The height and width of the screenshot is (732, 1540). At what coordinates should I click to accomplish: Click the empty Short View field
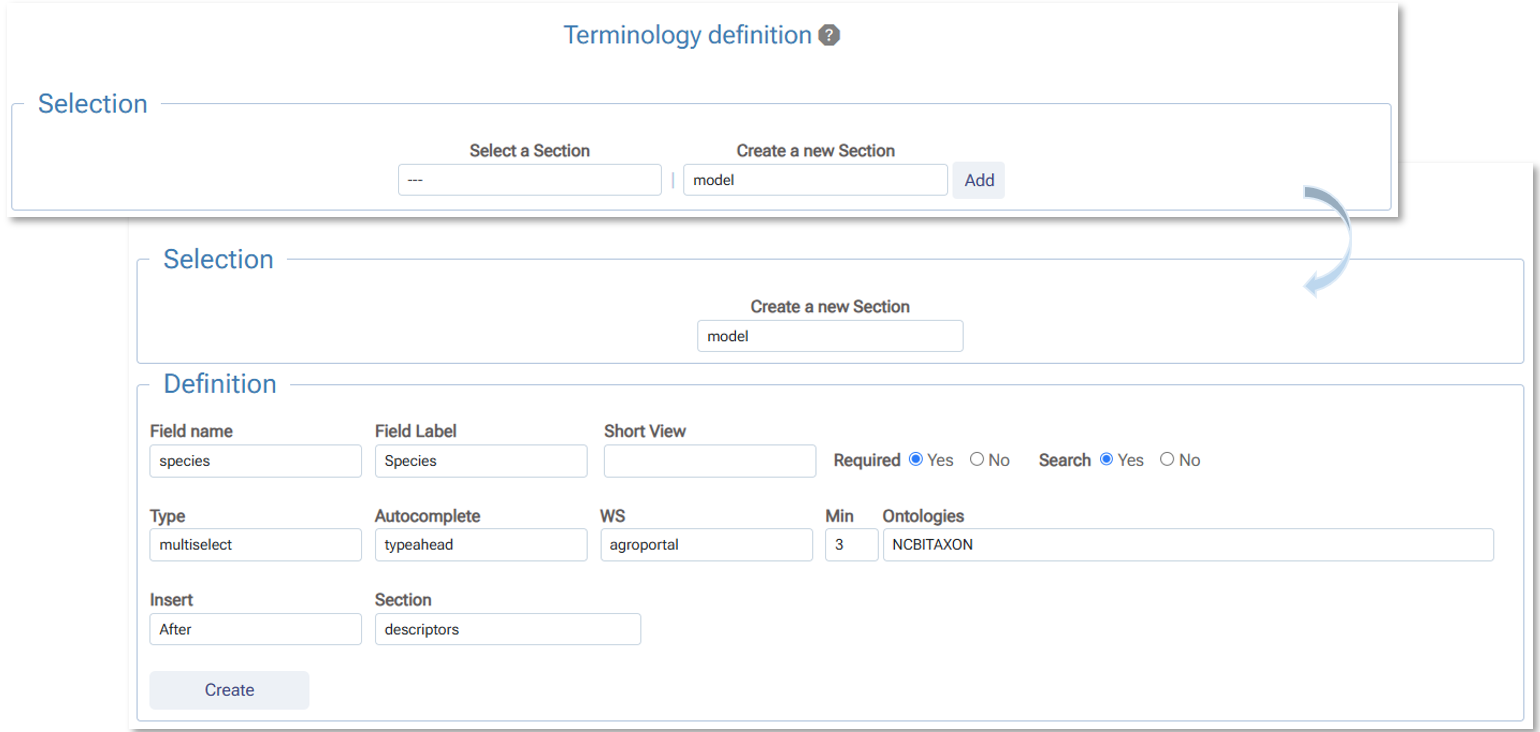click(709, 461)
